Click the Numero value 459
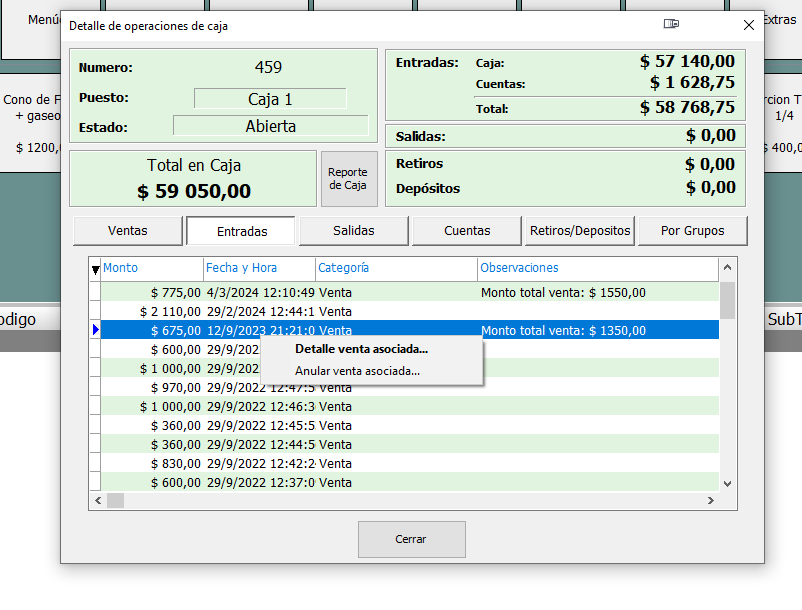 click(x=269, y=67)
